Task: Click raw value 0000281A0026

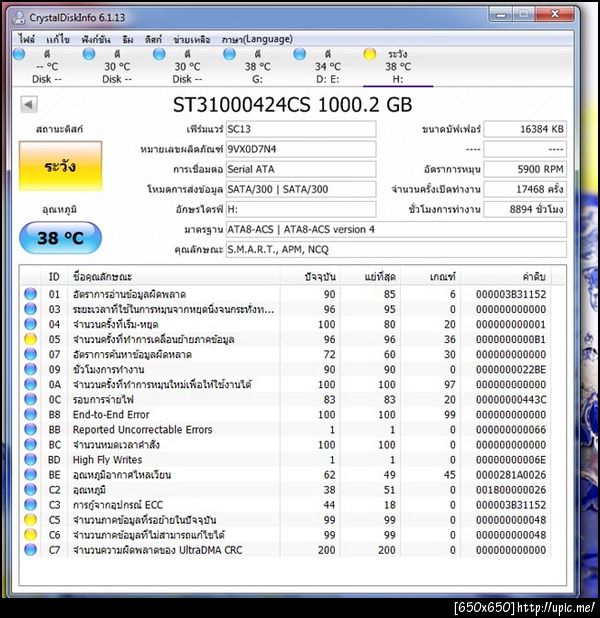Action: (511, 475)
